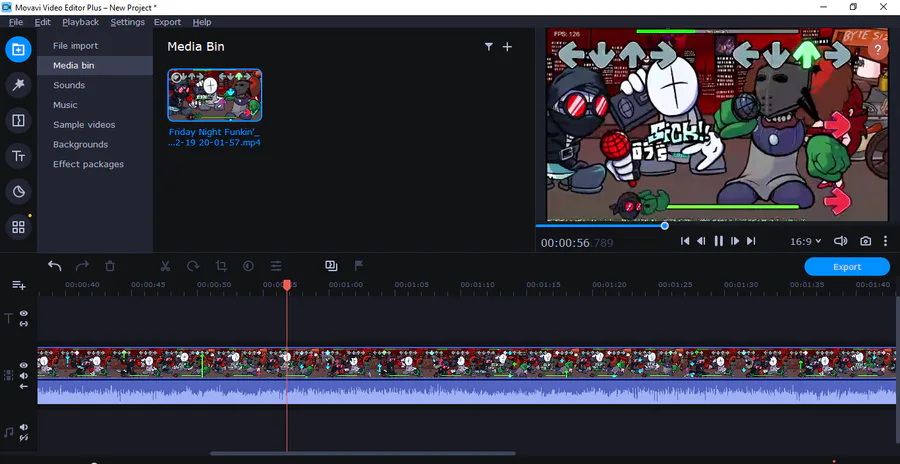Open the More tools grid icon
Image resolution: width=900 pixels, height=464 pixels.
point(18,227)
